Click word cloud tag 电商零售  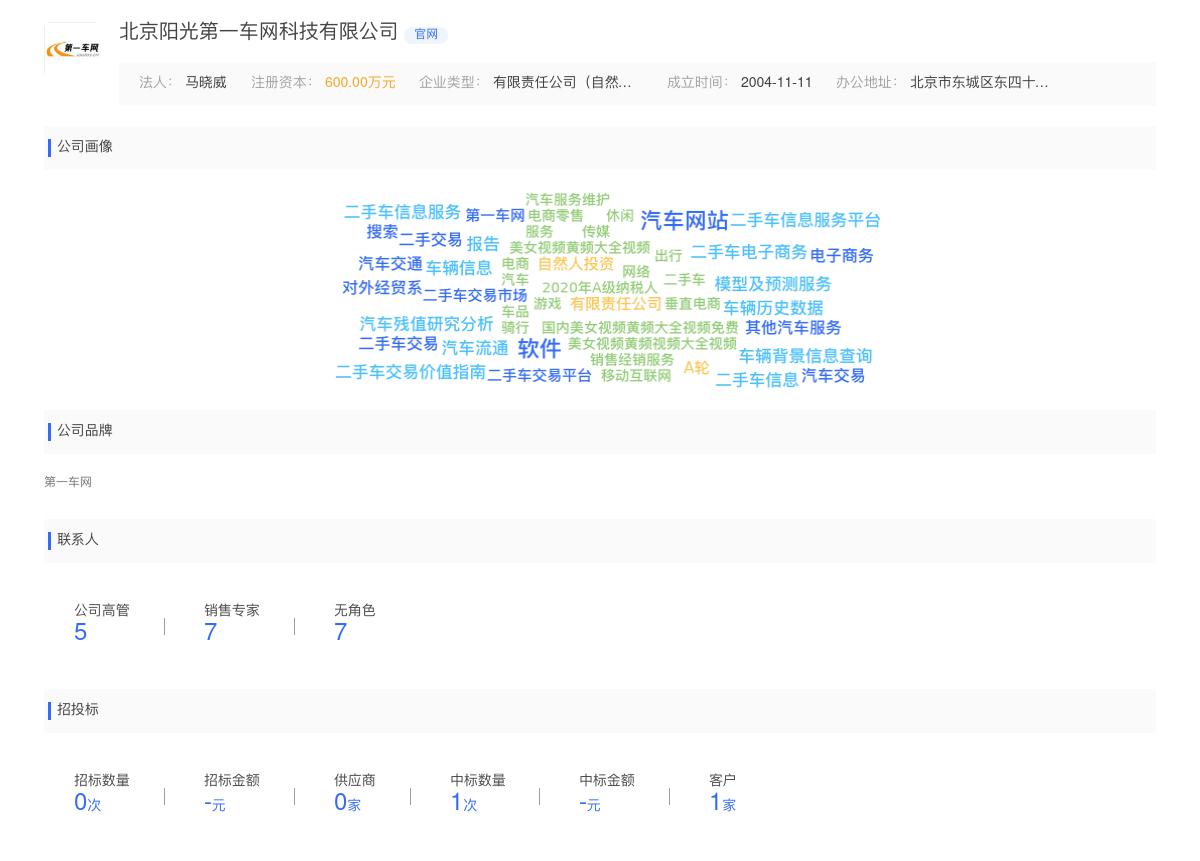555,216
